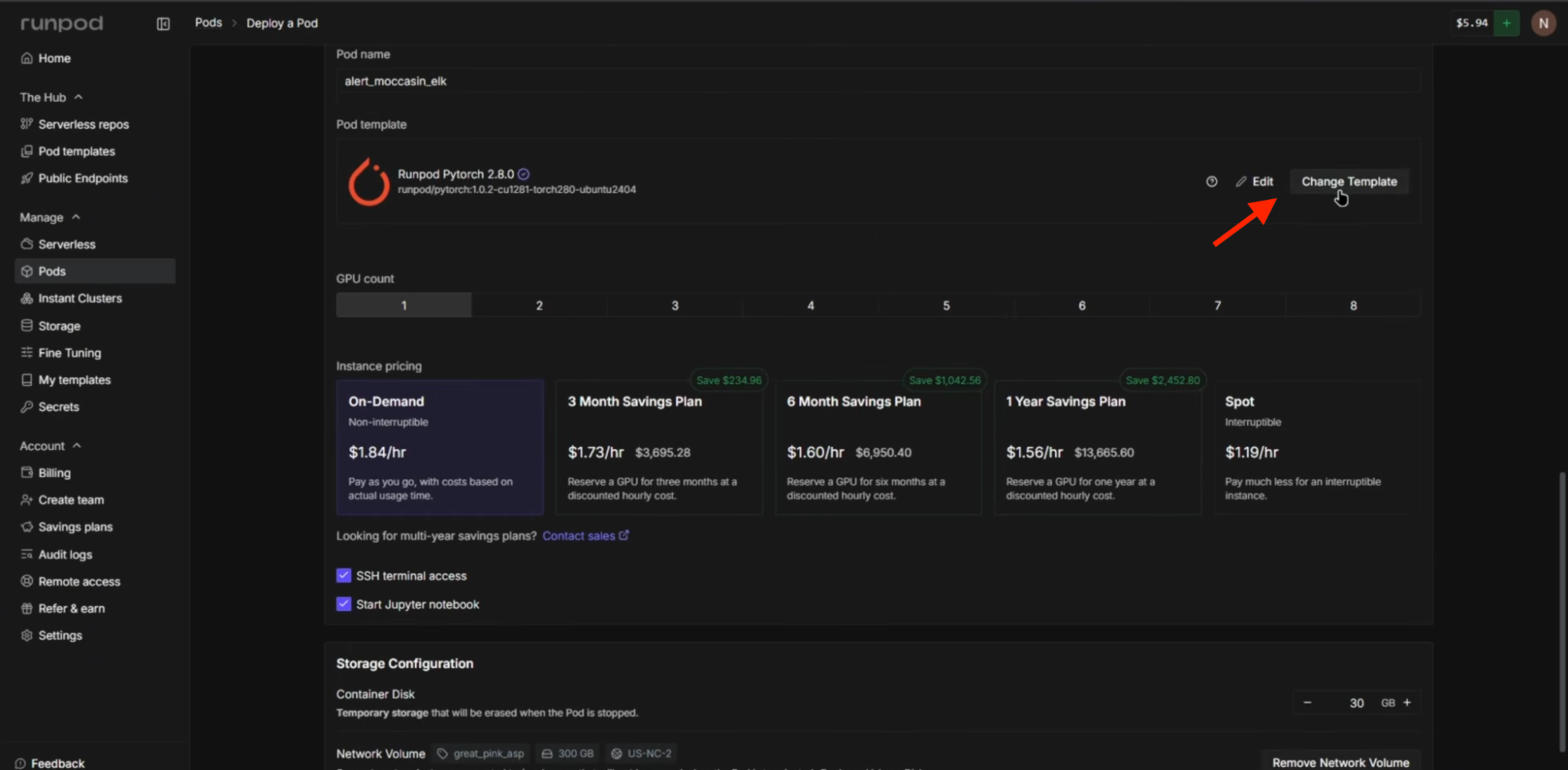Click the Runpod Pytorch template logo
Screen dimensions: 1568x770
(369, 182)
